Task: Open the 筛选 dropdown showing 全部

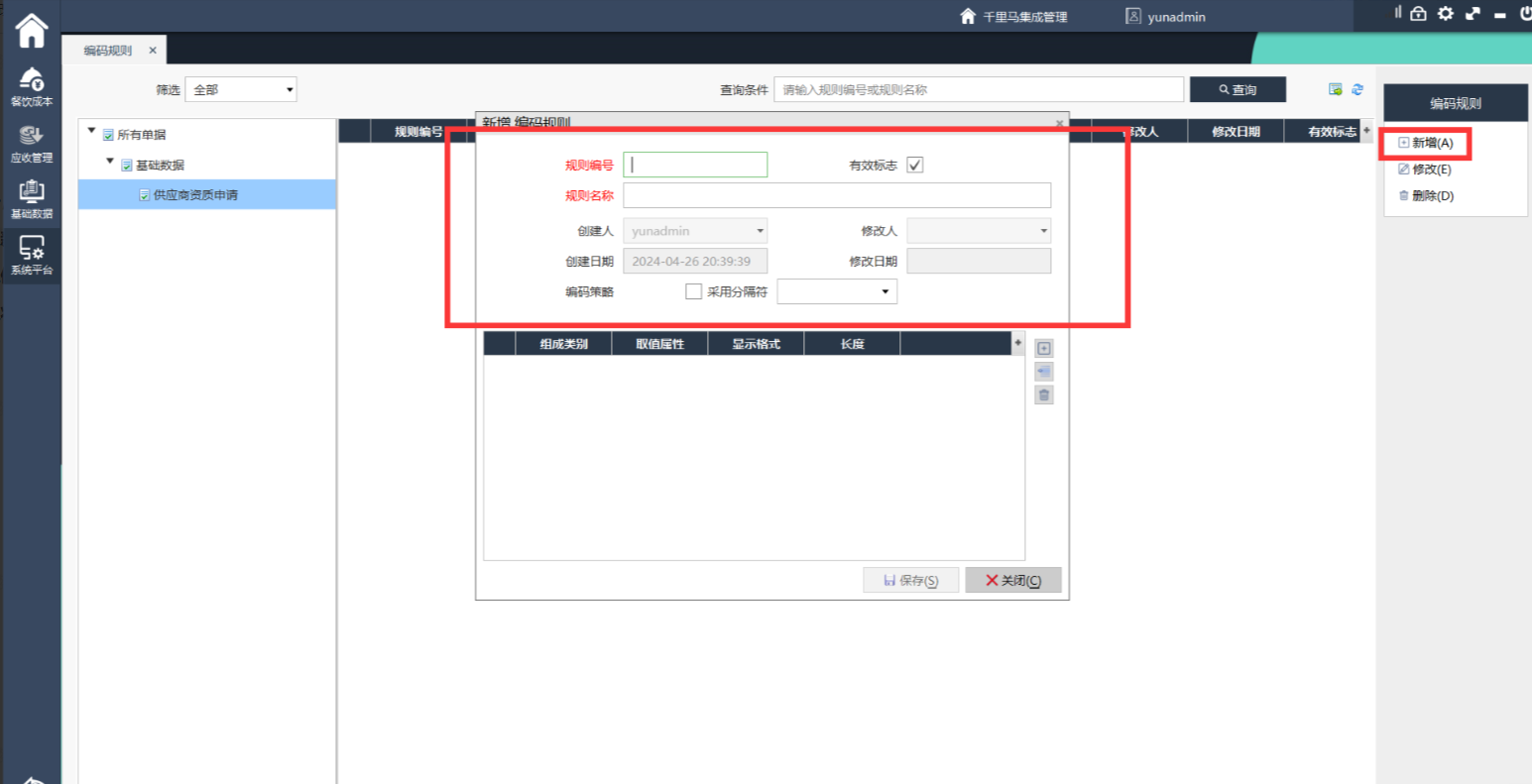Action: click(x=241, y=89)
